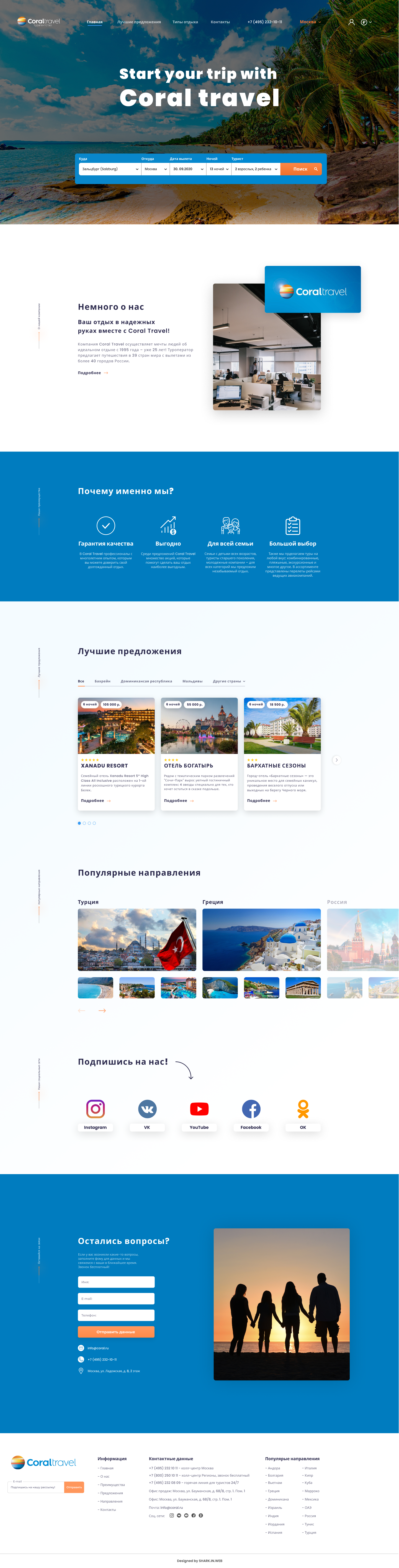Open Лучшие предложения nav item
This screenshot has height=1568, width=399.
pyautogui.click(x=139, y=22)
